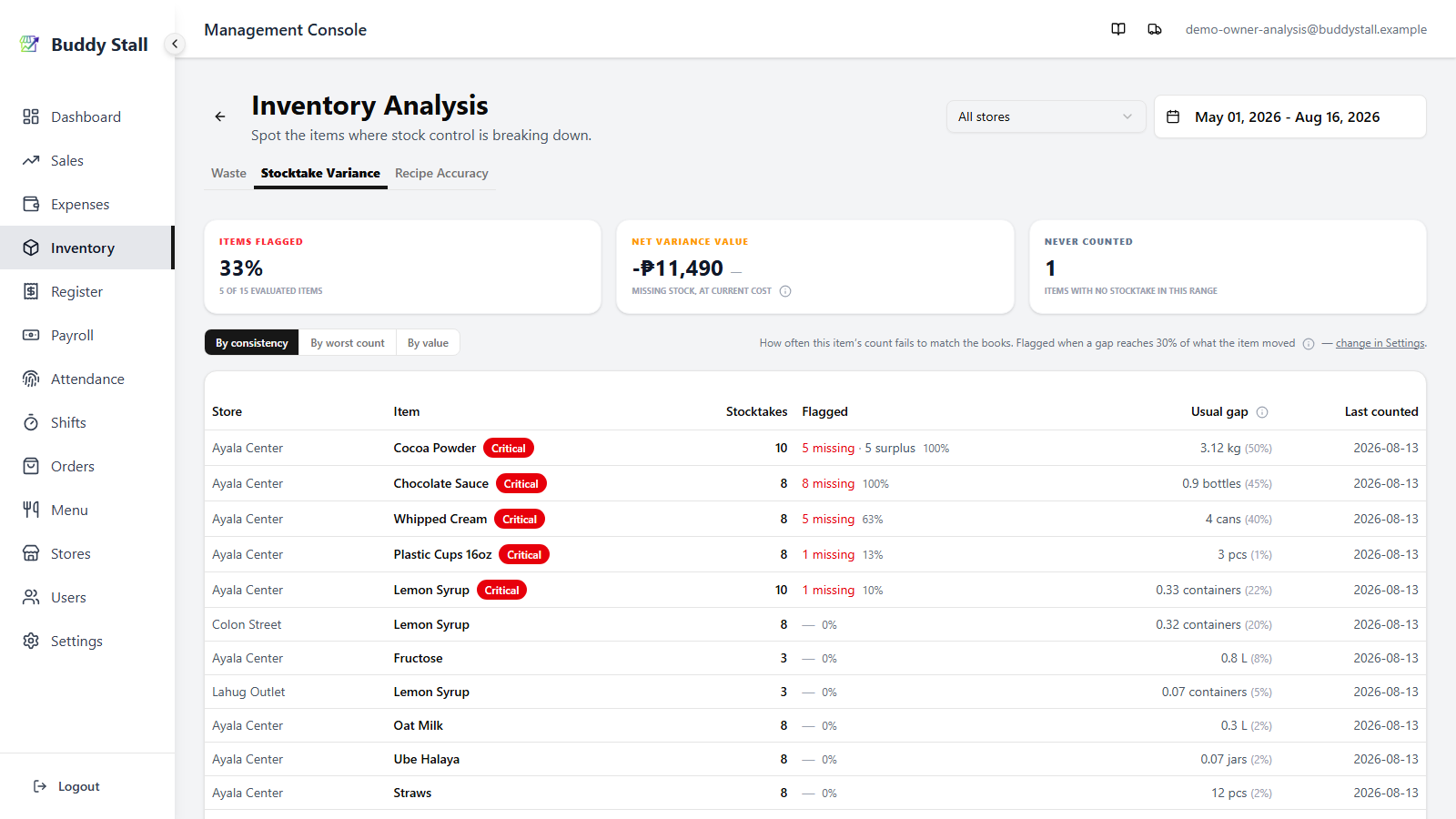The height and width of the screenshot is (819, 1456).
Task: Show info for Net Variance Value
Action: coord(785,291)
